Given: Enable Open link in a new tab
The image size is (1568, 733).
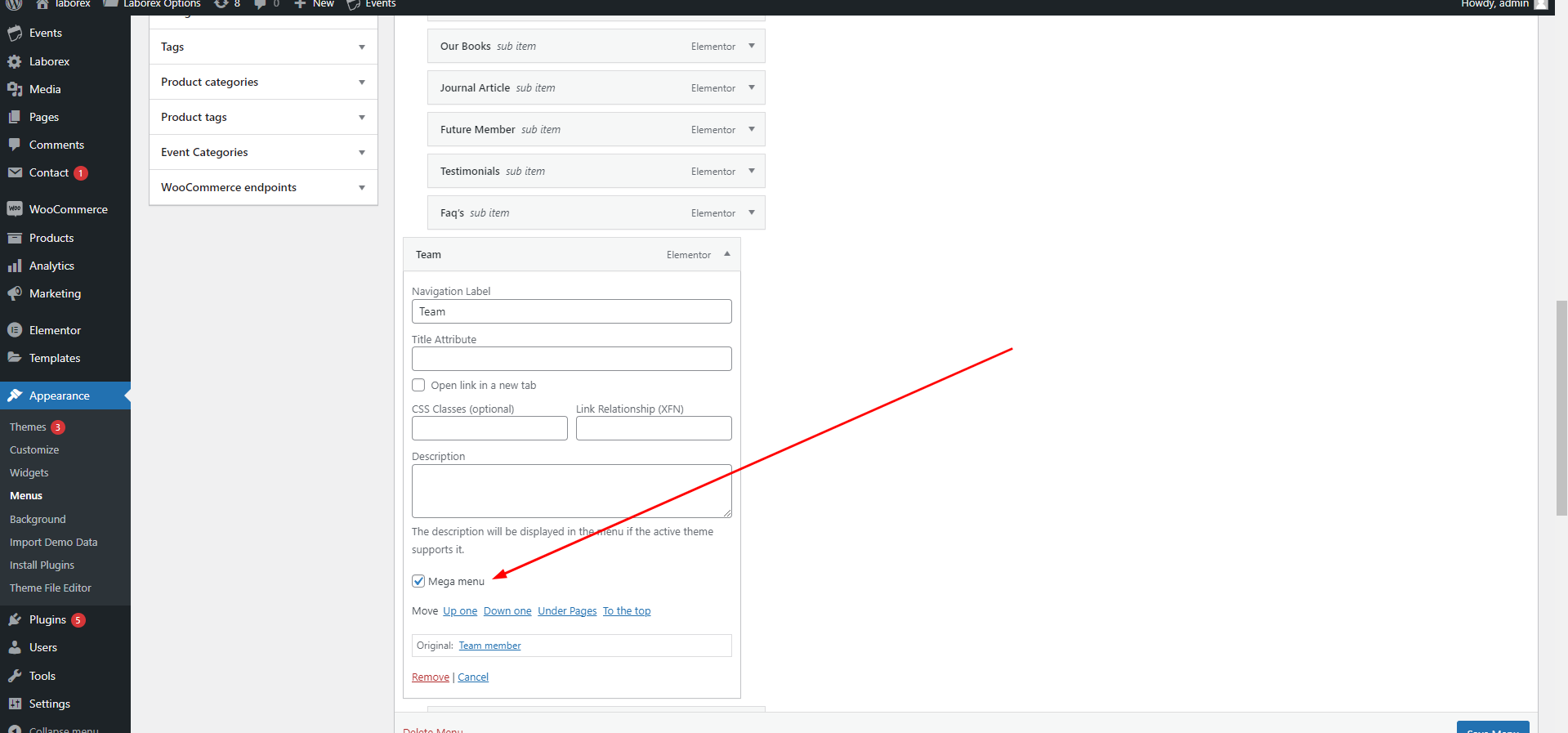Looking at the screenshot, I should 418,385.
